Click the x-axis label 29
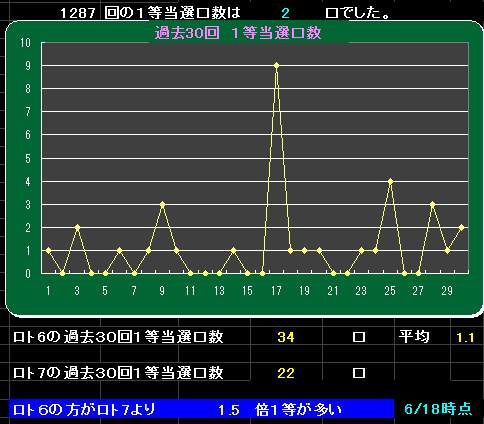484x424 pixels. 447,291
